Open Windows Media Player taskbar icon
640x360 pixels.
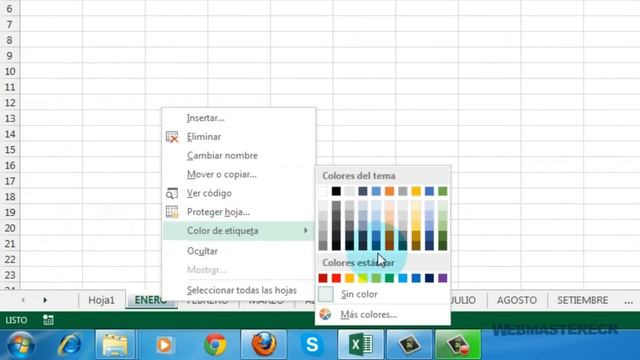pos(164,345)
